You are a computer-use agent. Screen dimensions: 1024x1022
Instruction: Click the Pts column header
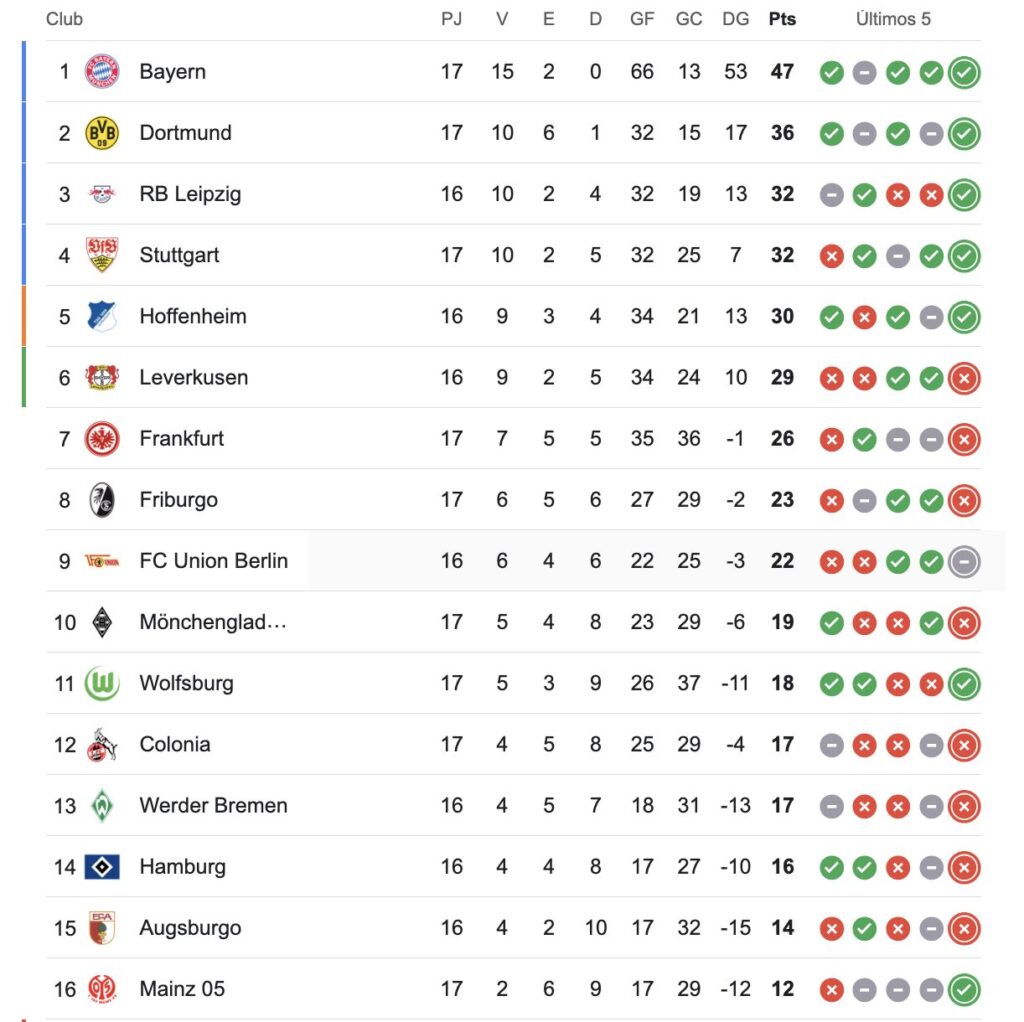782,19
